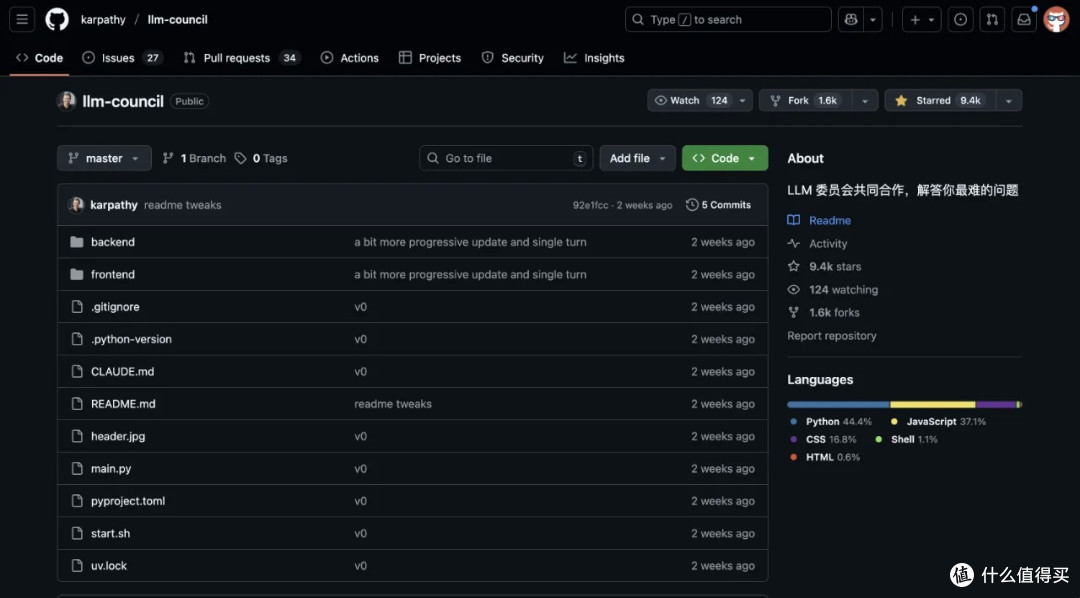Open dropdown next to Copilot icon
The image size is (1080, 598).
coord(873,20)
